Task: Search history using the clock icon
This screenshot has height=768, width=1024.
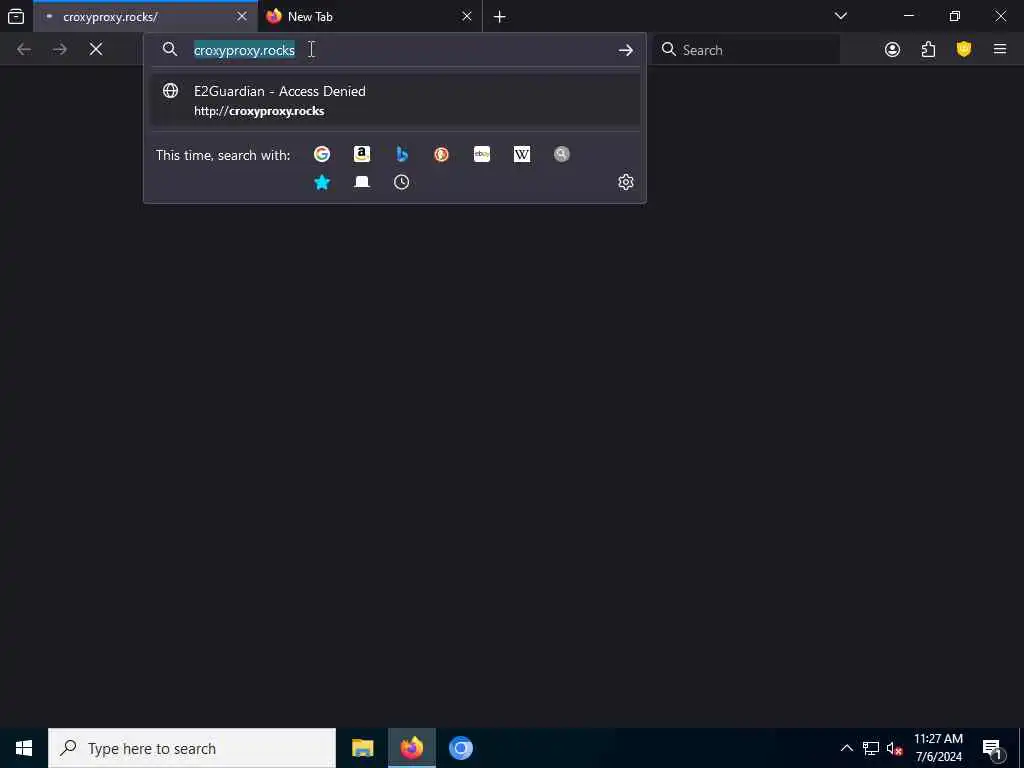Action: pyautogui.click(x=402, y=182)
